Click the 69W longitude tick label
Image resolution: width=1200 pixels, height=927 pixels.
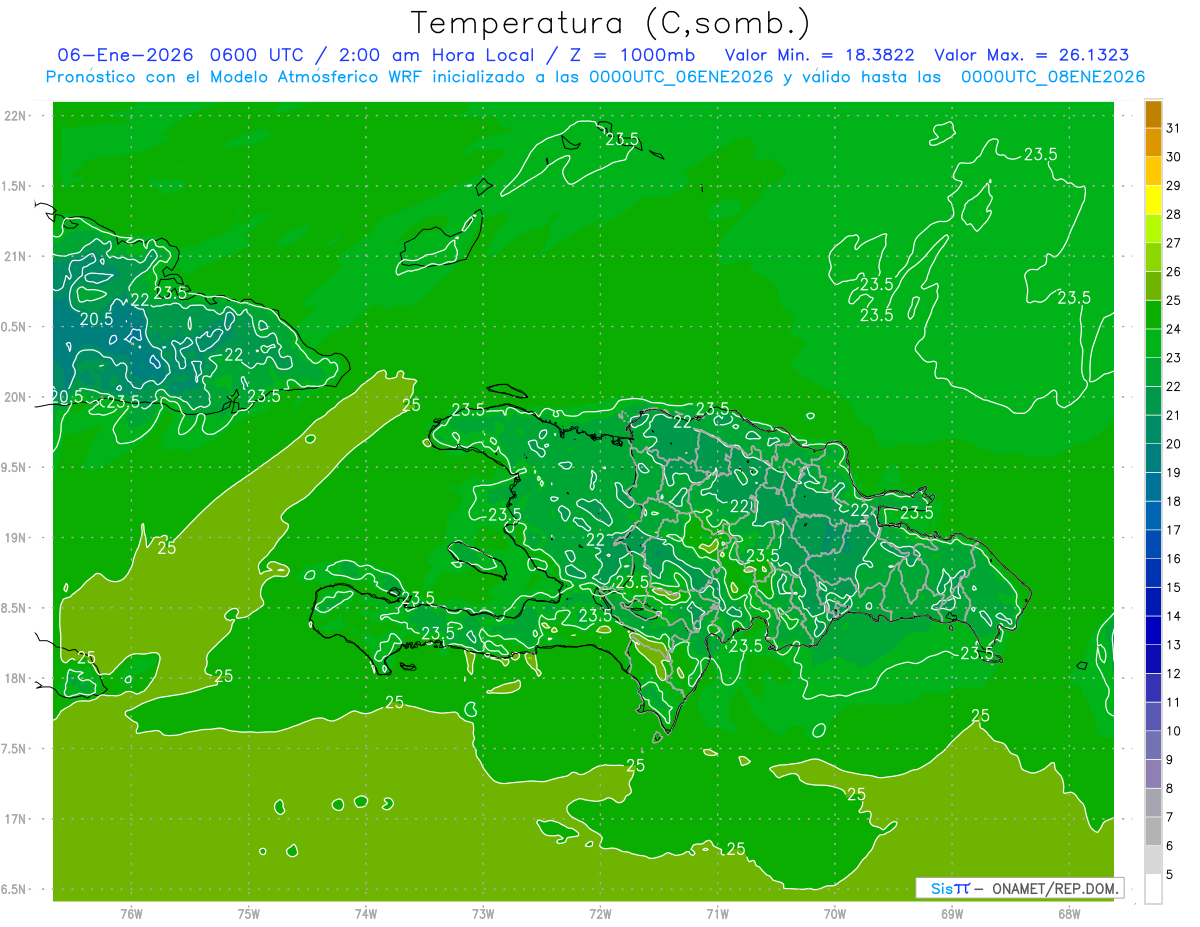pyautogui.click(x=952, y=914)
